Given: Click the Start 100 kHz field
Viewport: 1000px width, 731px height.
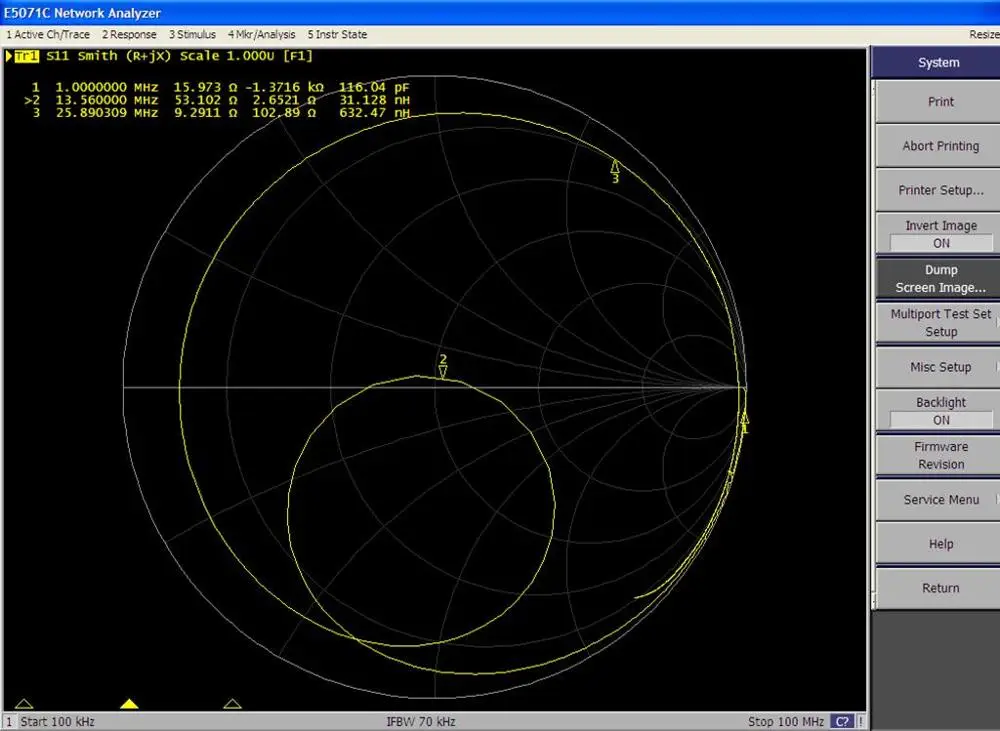Looking at the screenshot, I should point(60,721).
